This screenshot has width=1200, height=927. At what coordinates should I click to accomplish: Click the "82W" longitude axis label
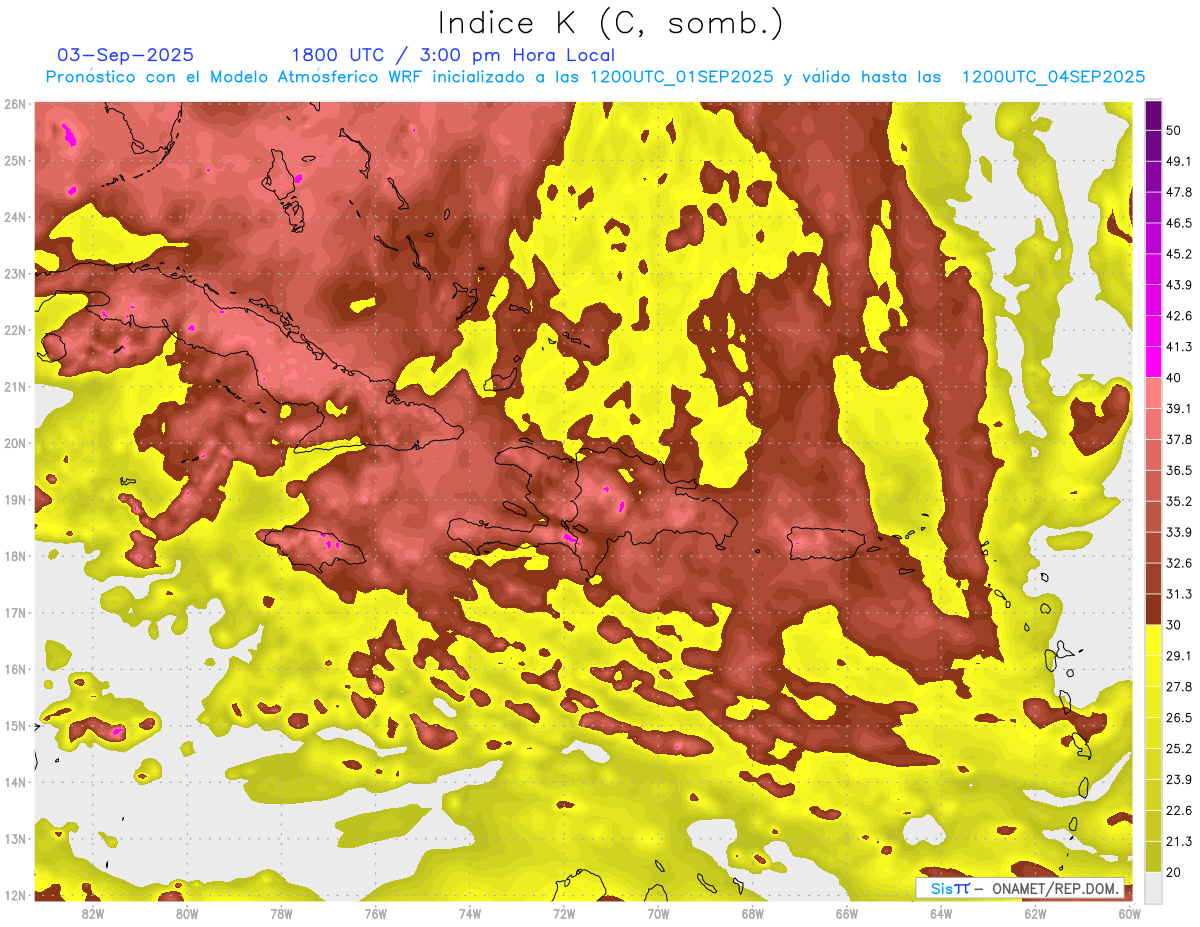(x=93, y=914)
